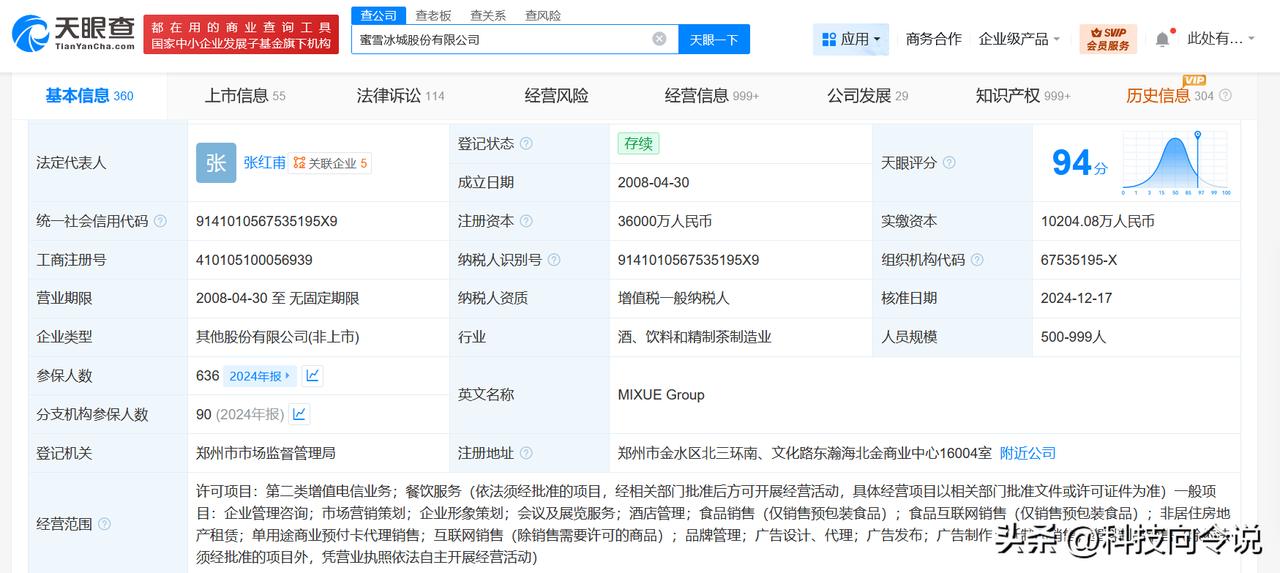Open notifications bell icon
The image size is (1280, 573).
[1162, 39]
